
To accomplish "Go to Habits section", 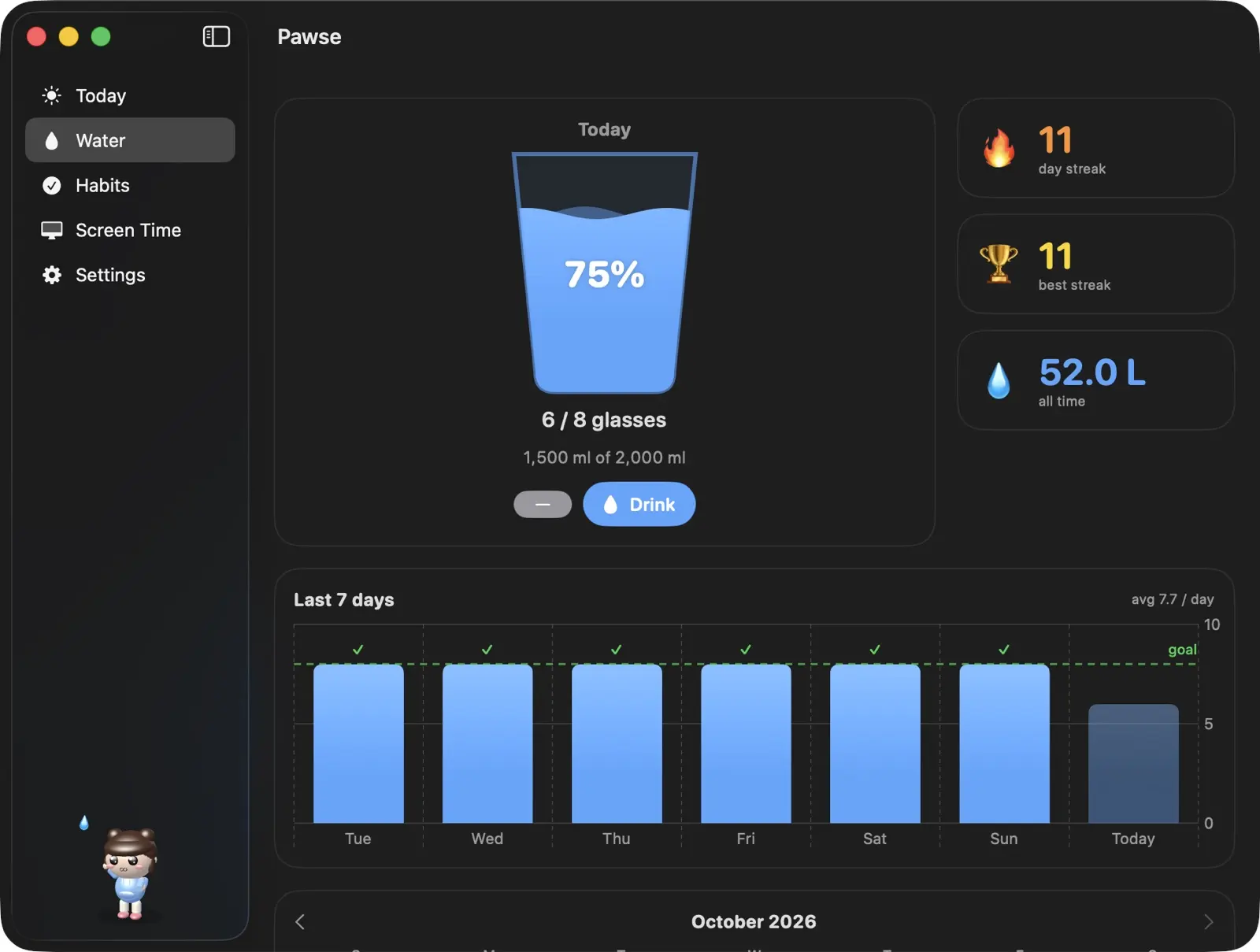I will pos(130,185).
